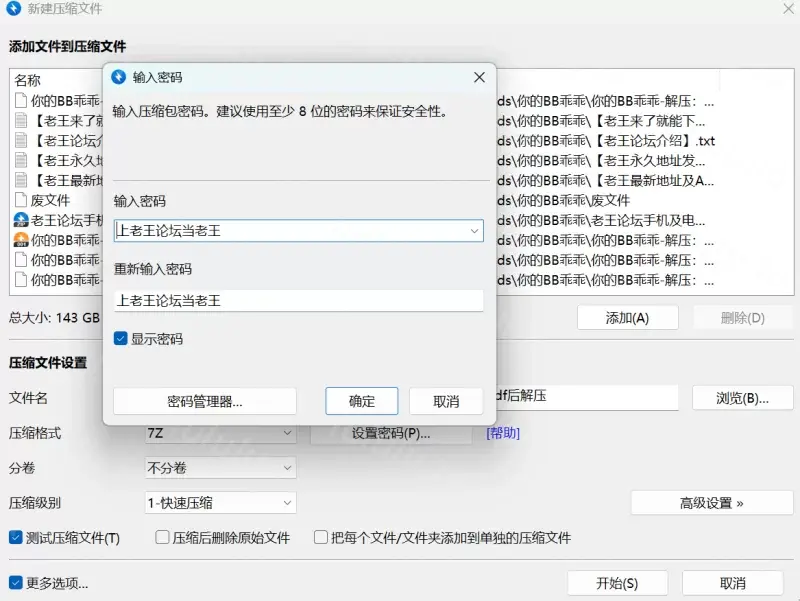Select the file icon of 【老王永久 row
The width and height of the screenshot is (800, 601).
(x=21, y=160)
